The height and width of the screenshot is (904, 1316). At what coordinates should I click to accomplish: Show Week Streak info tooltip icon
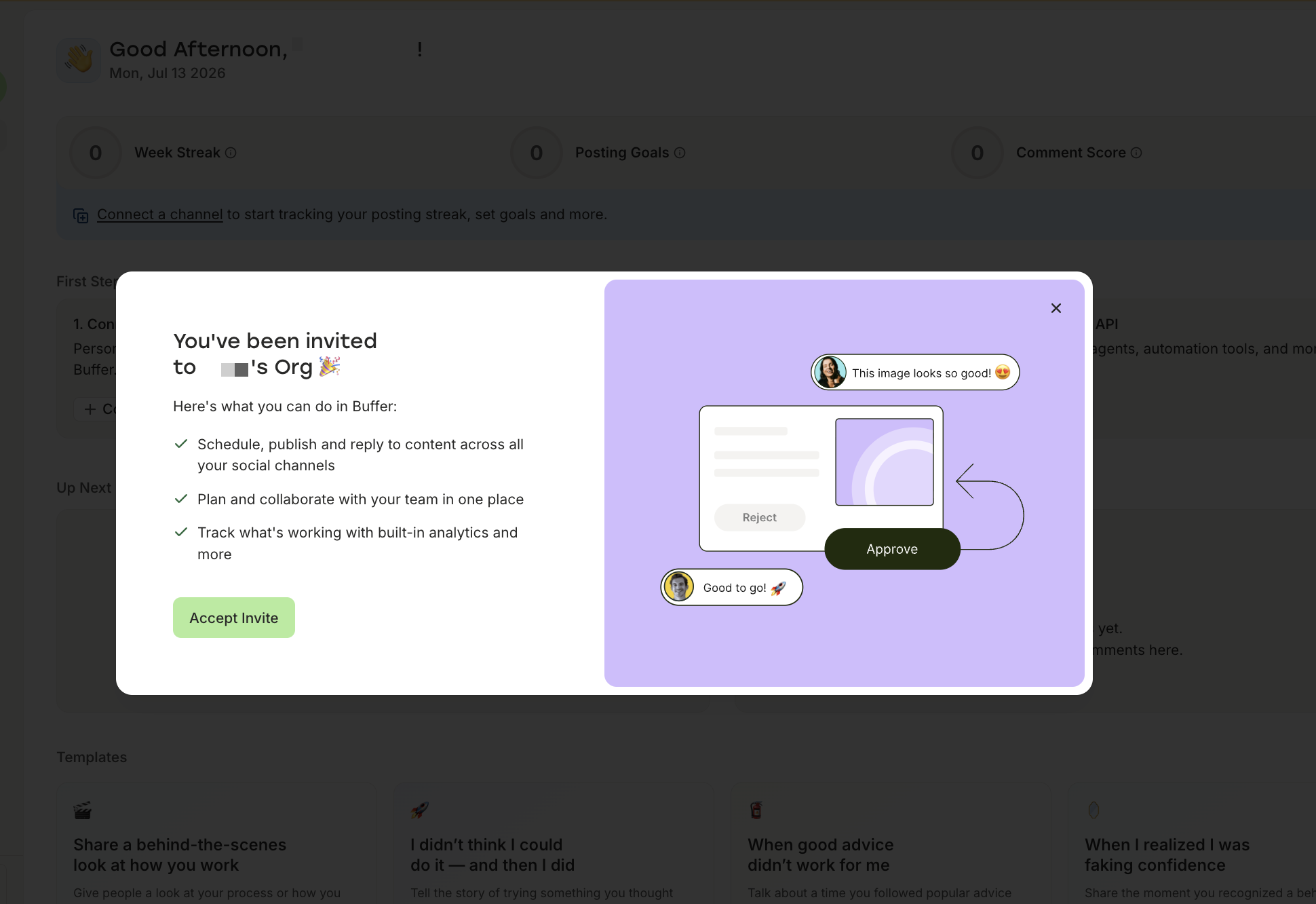coord(231,153)
